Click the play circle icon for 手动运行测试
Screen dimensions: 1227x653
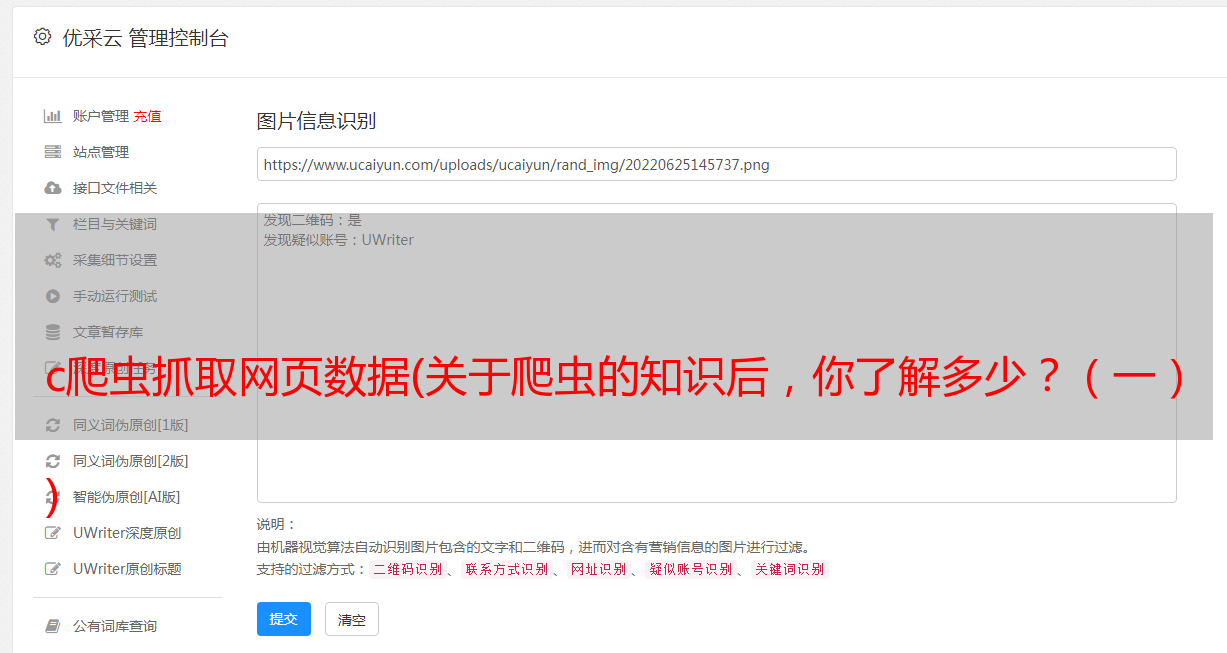point(53,296)
